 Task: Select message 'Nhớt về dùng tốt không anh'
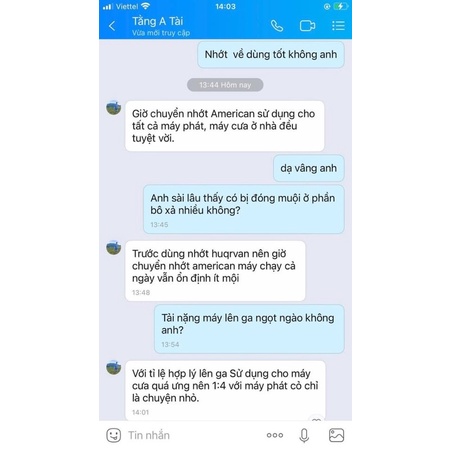pyautogui.click(x=271, y=55)
